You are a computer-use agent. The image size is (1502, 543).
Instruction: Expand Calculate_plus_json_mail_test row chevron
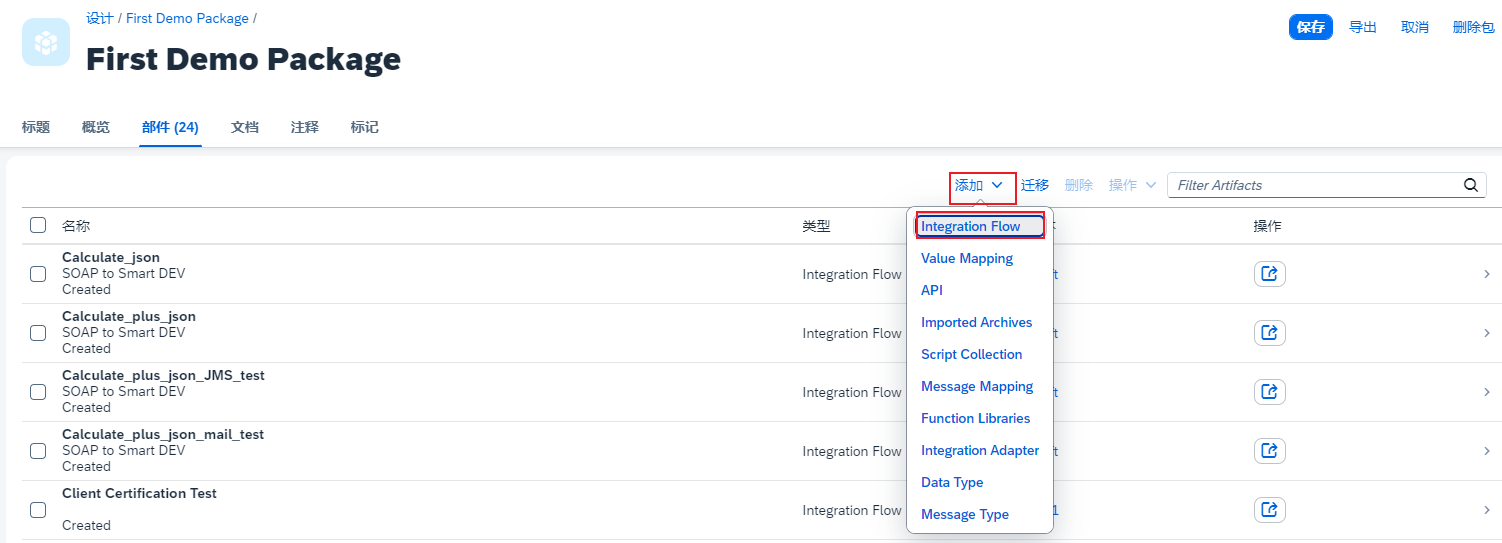tap(1487, 451)
